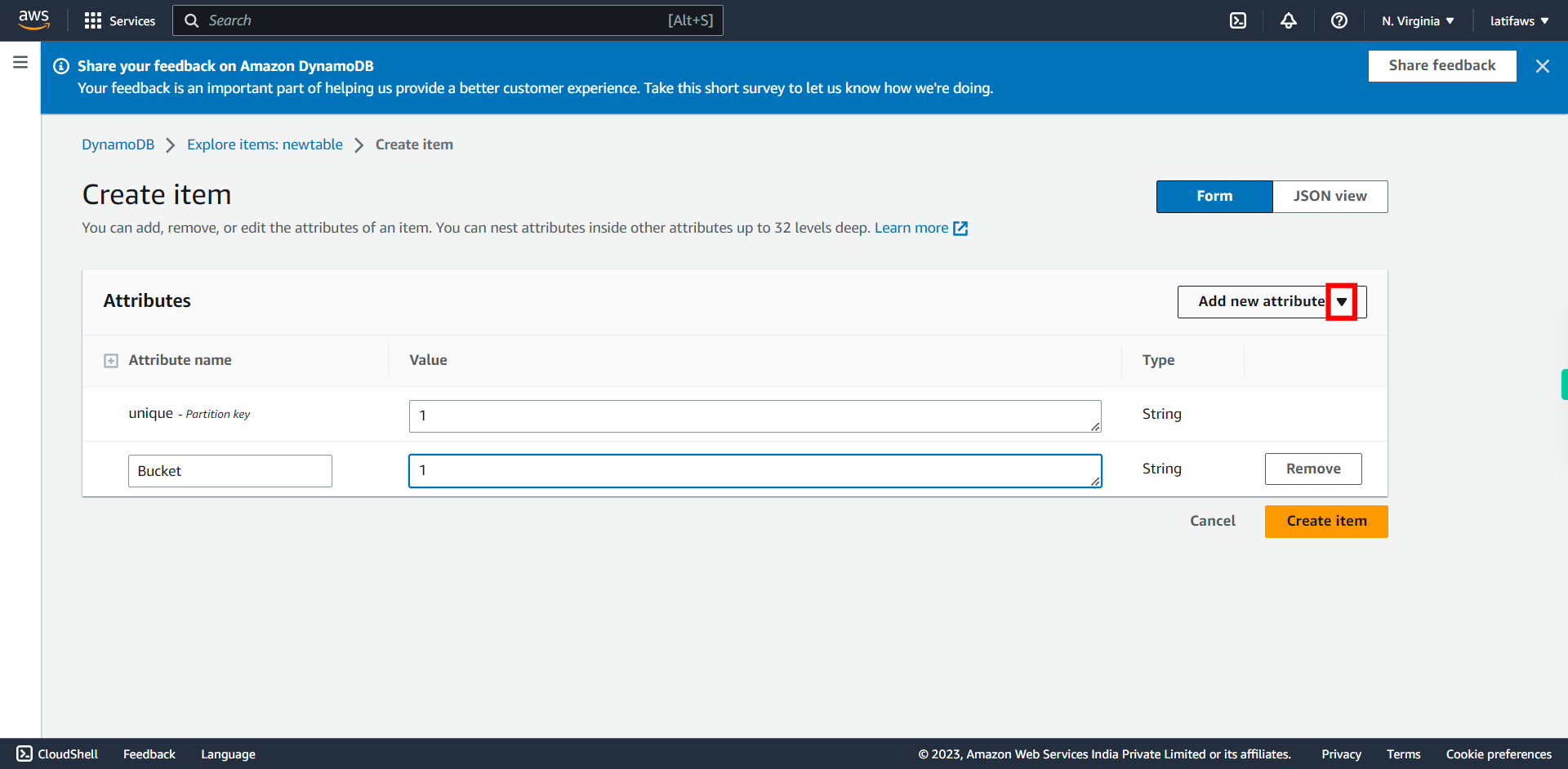Click Cancel button

[x=1213, y=521]
